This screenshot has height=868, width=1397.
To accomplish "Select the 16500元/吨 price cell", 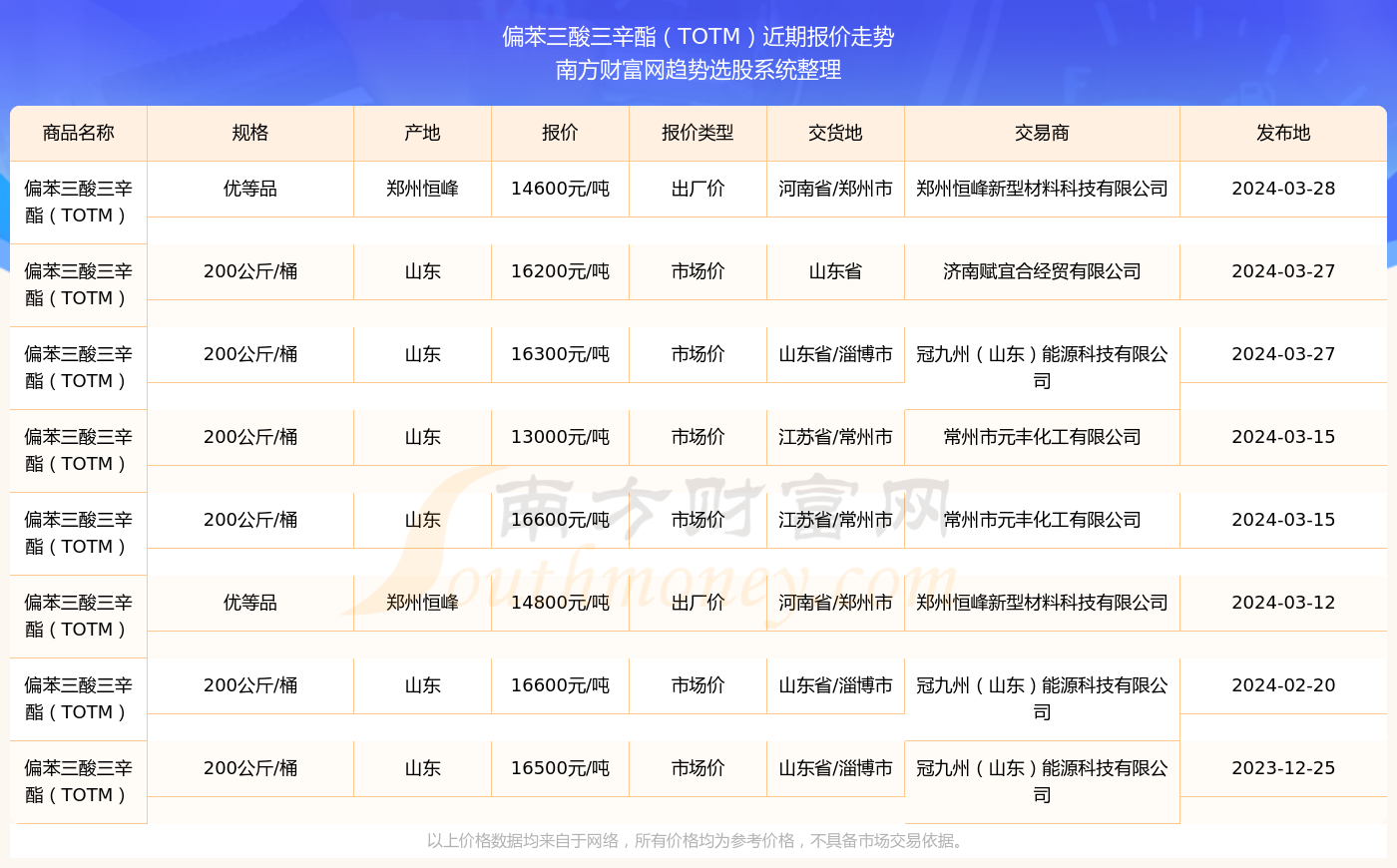I will [x=560, y=768].
